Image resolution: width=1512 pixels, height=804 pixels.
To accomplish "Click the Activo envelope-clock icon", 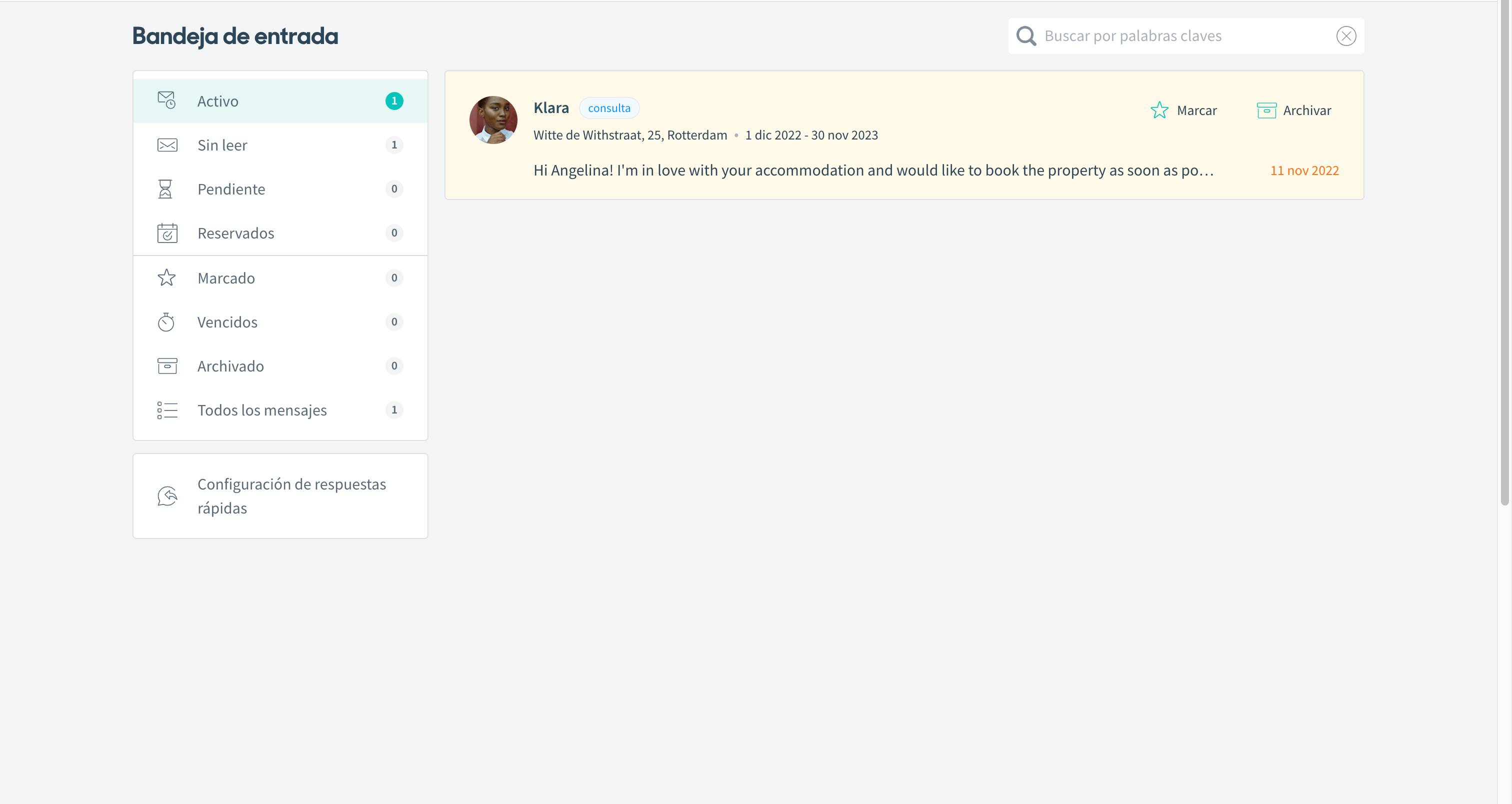I will click(166, 100).
